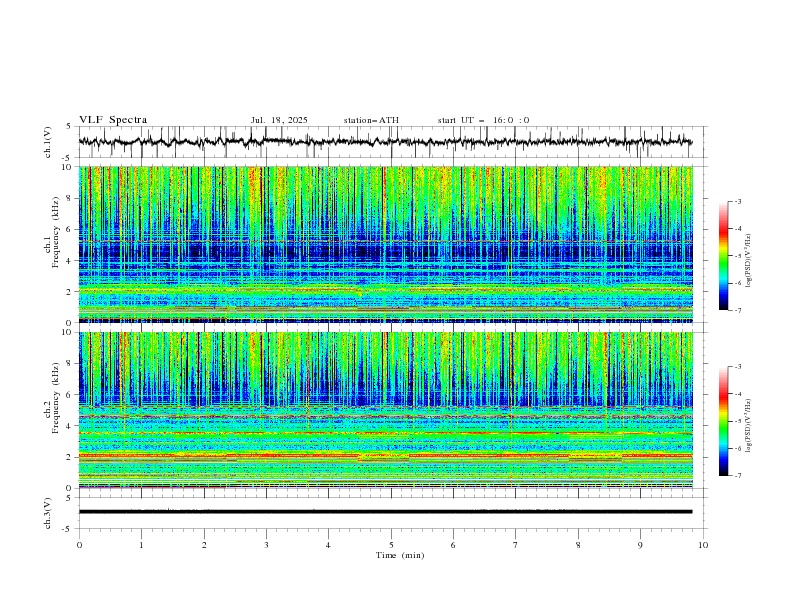The height and width of the screenshot is (612, 792).
Task: Click the "8" kHz tick of ch.1 spectrogram
Action: [71, 198]
